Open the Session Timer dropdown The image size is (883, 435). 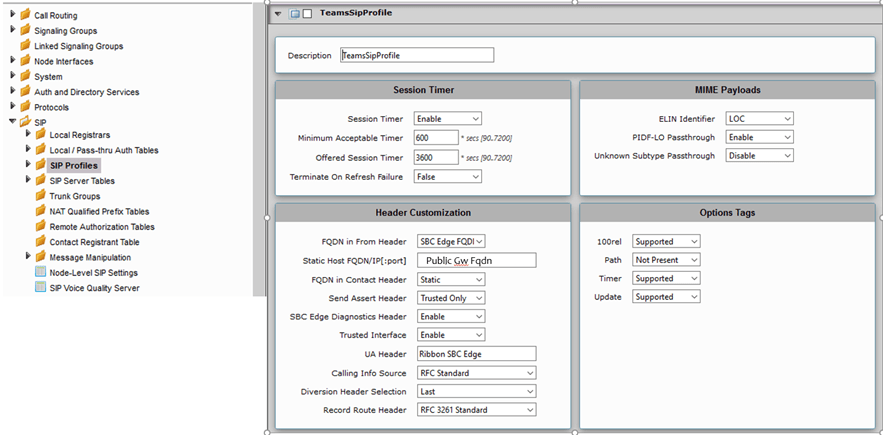point(448,119)
